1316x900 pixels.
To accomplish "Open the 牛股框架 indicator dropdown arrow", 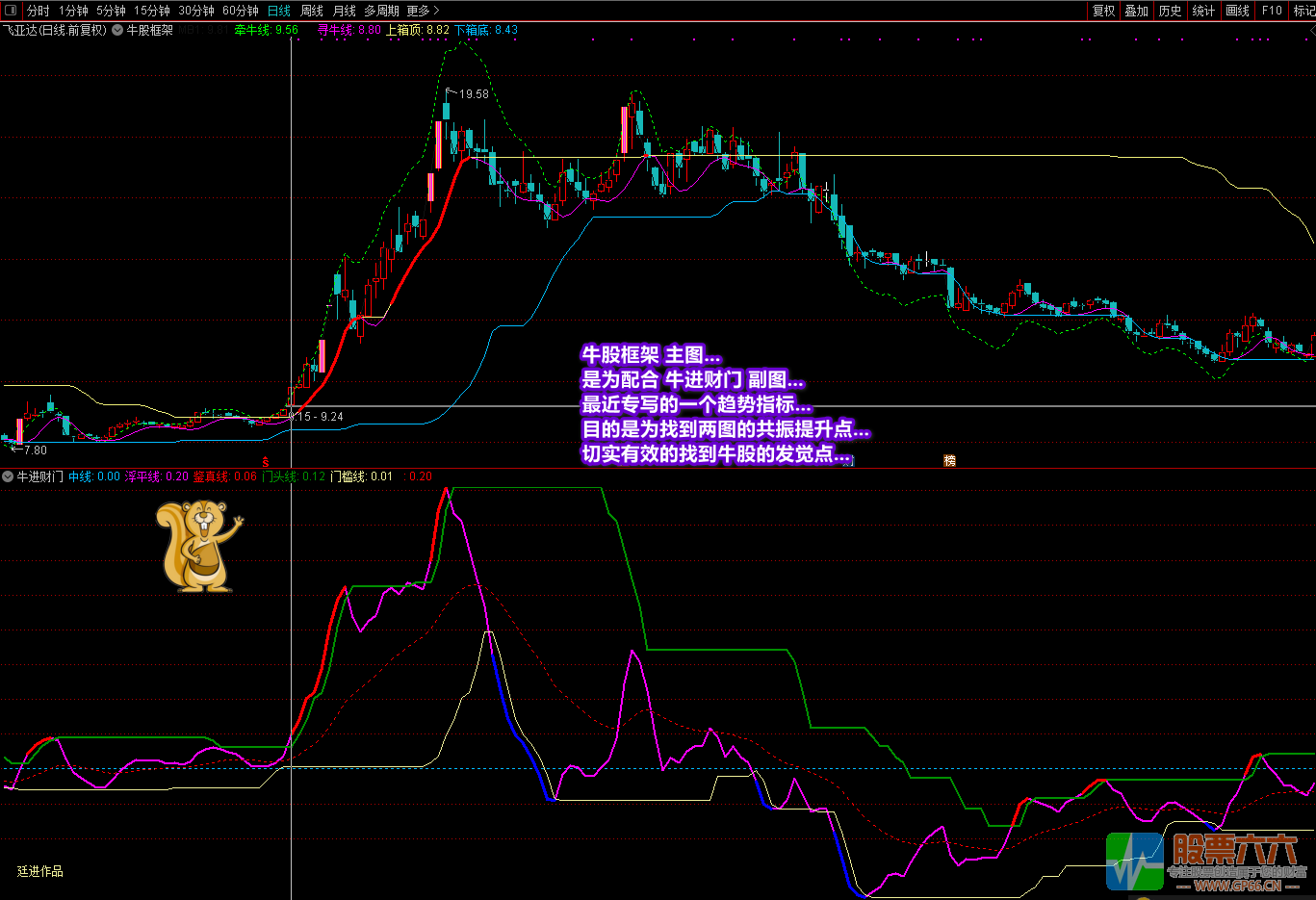I will pyautogui.click(x=117, y=30).
